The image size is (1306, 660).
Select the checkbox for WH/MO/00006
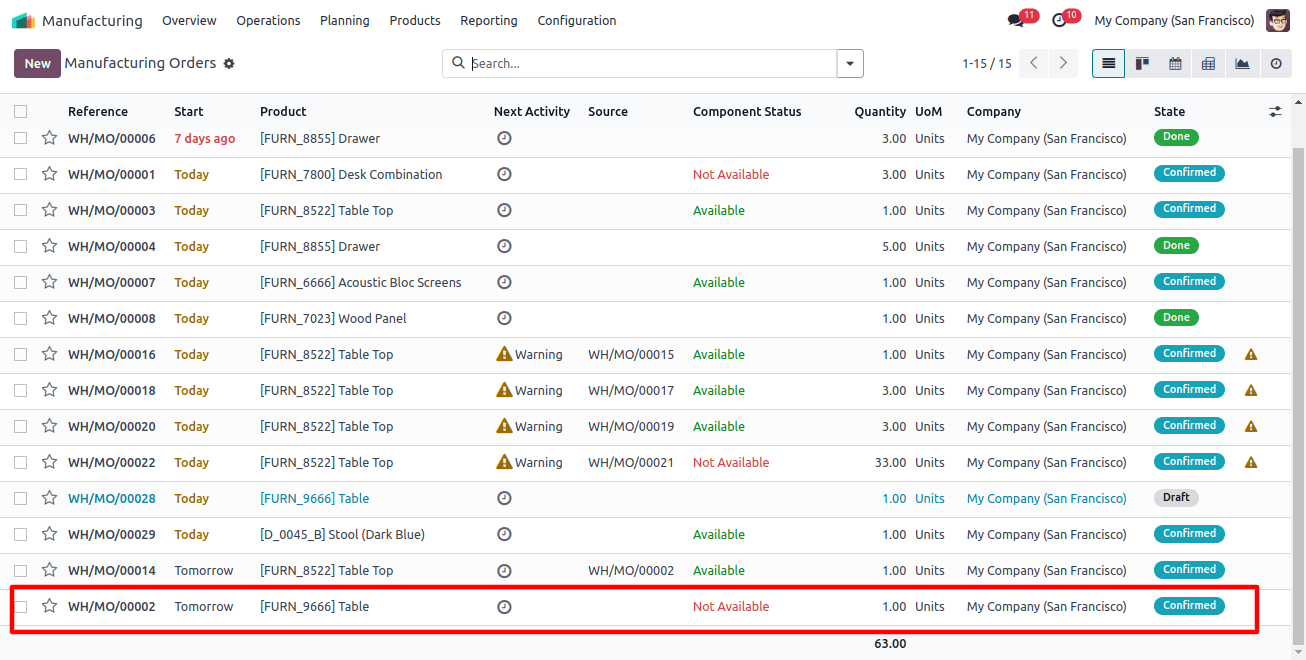click(21, 138)
